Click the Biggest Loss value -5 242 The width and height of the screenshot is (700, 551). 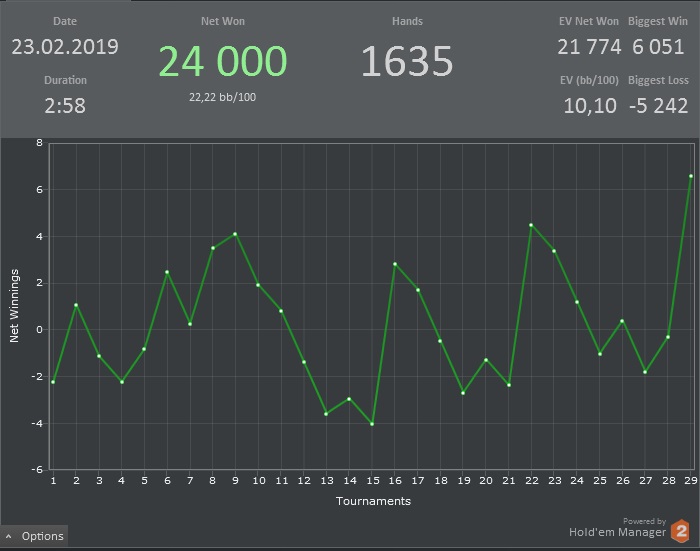coord(658,106)
